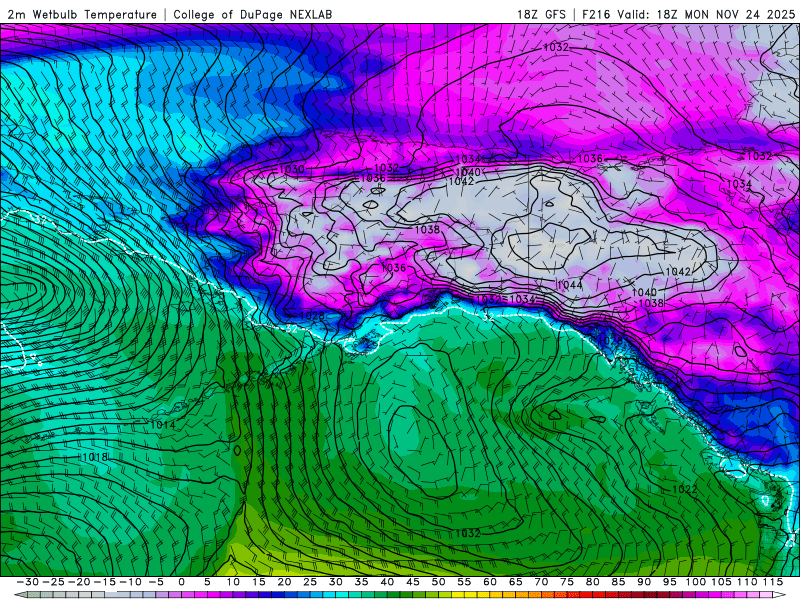Screen dimensions: 800x600
Task: Click the 10 legend value
Action: pyautogui.click(x=233, y=582)
